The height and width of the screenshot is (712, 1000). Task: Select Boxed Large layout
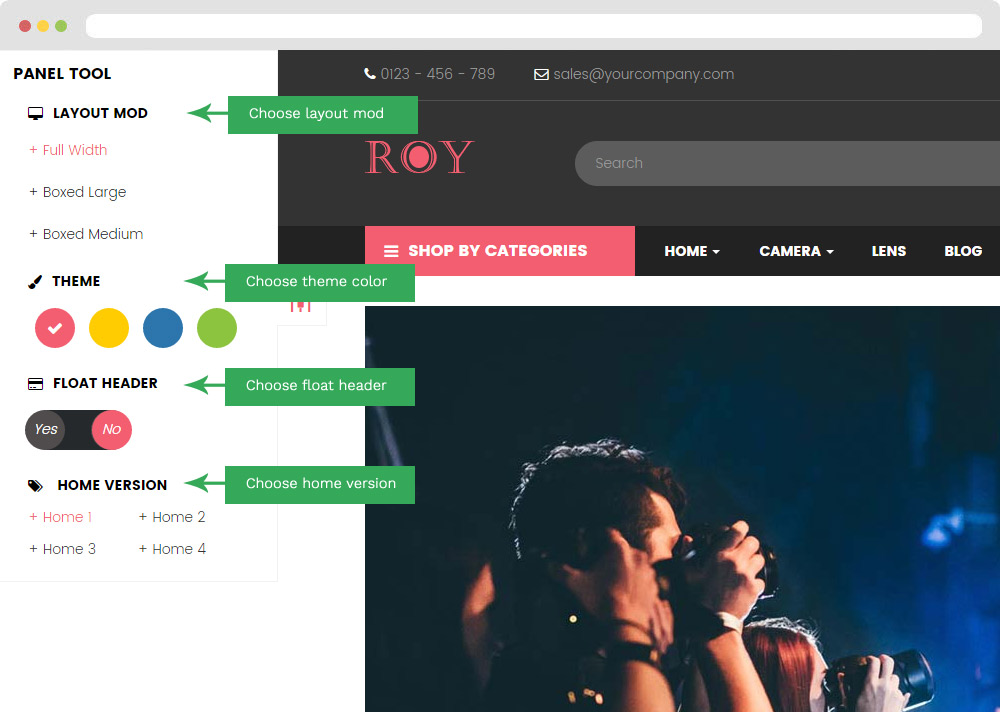click(78, 192)
